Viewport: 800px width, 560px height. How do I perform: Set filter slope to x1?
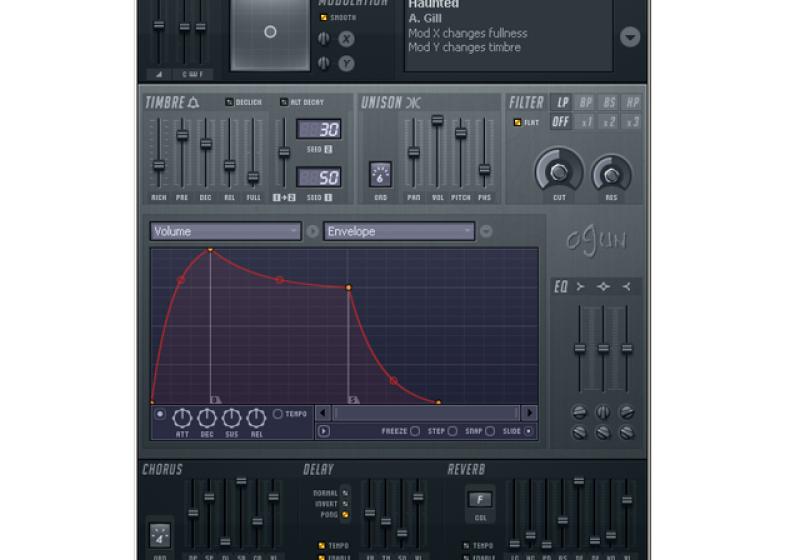click(585, 122)
